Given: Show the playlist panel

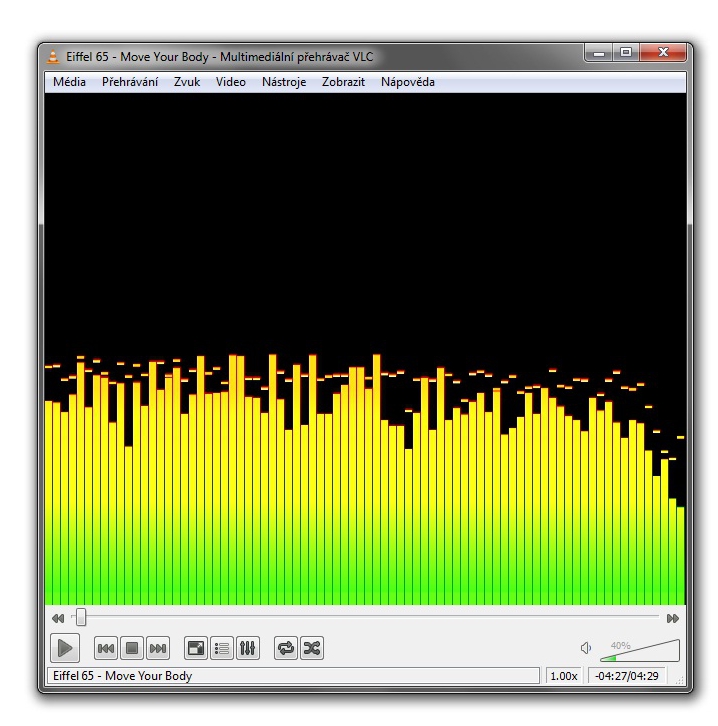Looking at the screenshot, I should (222, 648).
